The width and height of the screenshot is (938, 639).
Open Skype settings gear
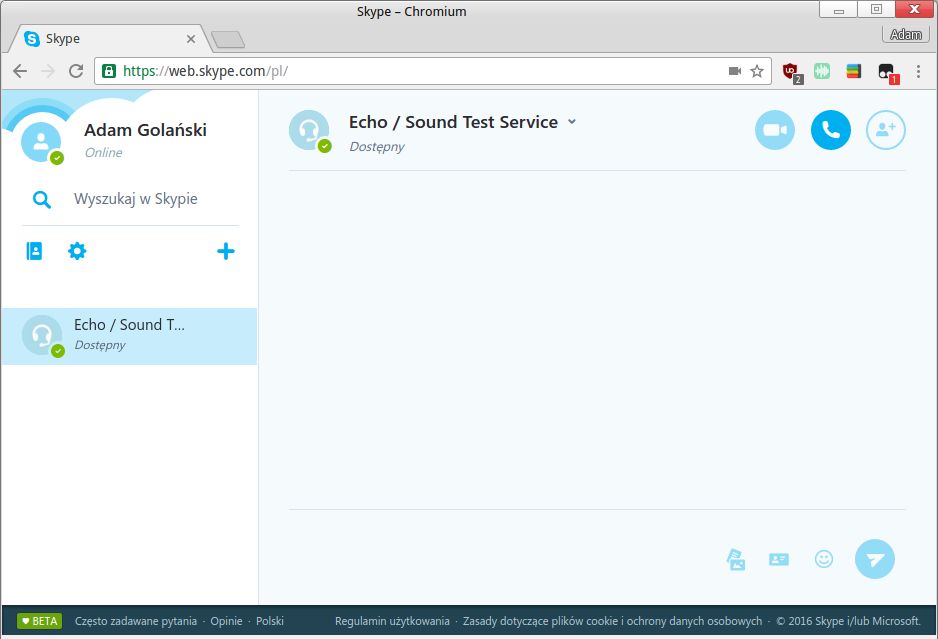coord(77,251)
